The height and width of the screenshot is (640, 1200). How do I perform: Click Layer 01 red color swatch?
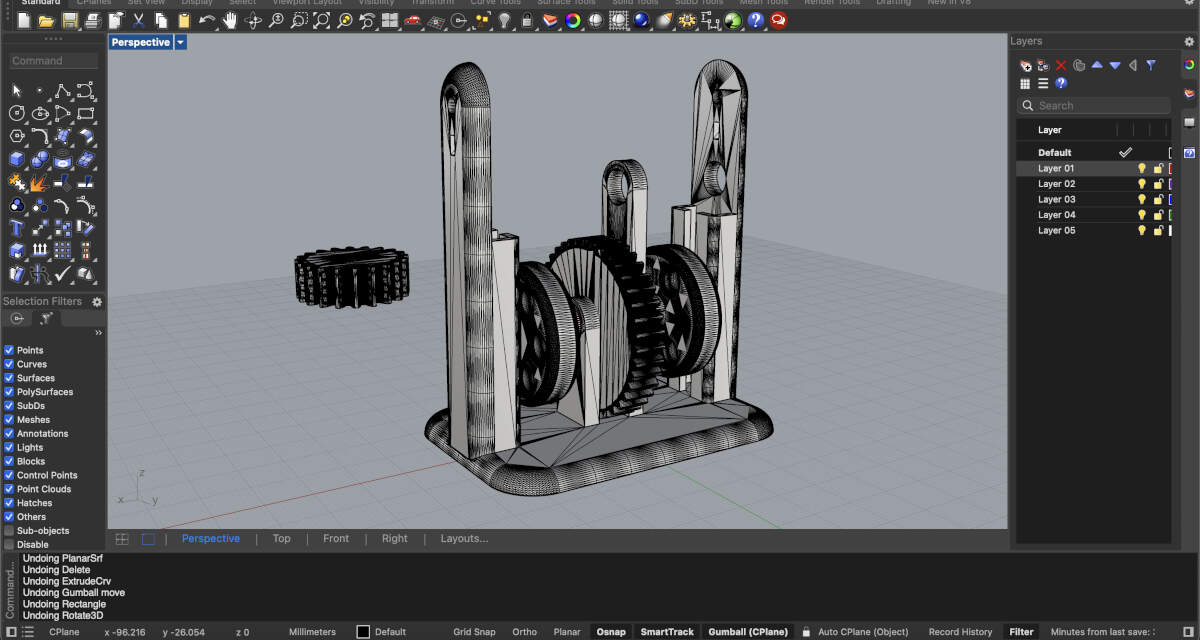pyautogui.click(x=1171, y=169)
